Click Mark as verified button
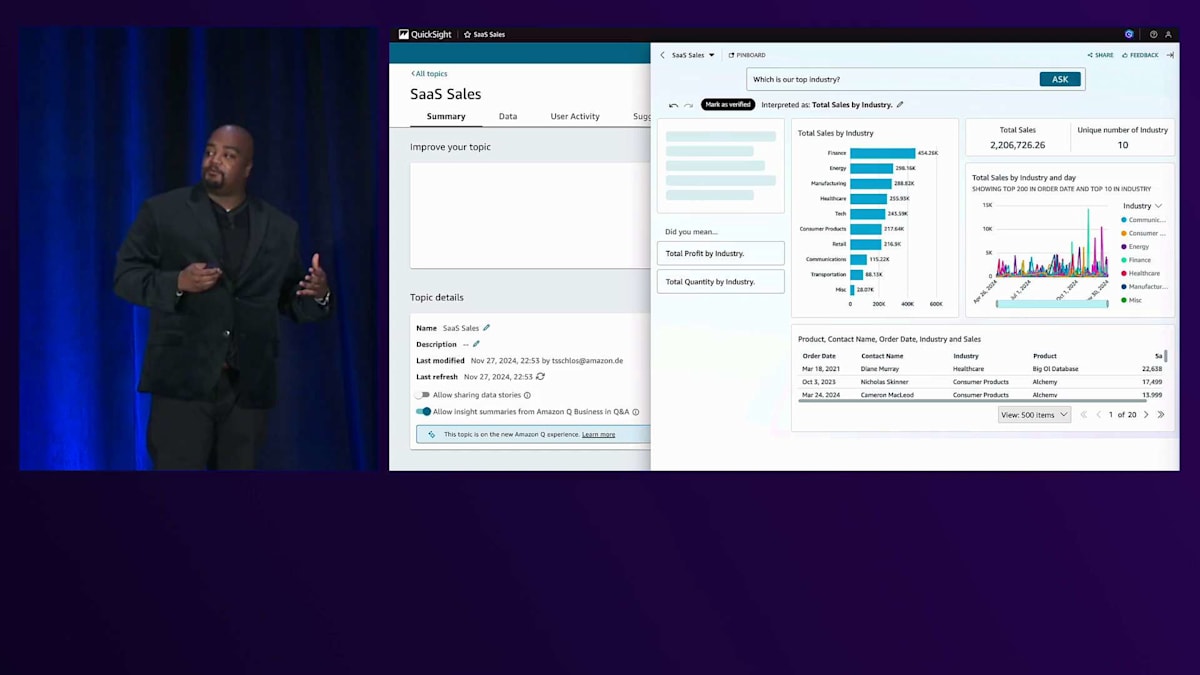The image size is (1200, 675). click(728, 104)
